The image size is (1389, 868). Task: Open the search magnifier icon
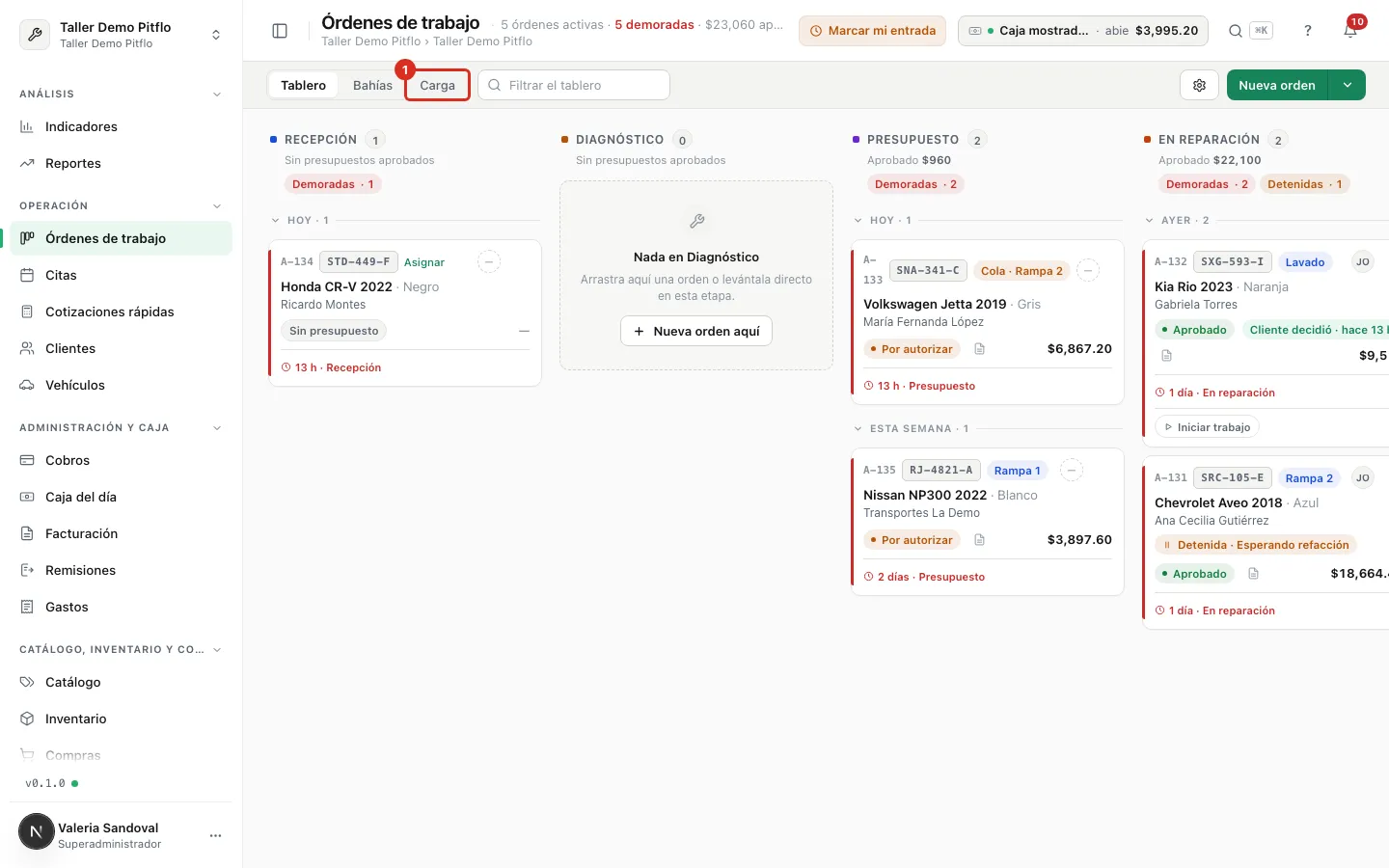click(x=1236, y=31)
